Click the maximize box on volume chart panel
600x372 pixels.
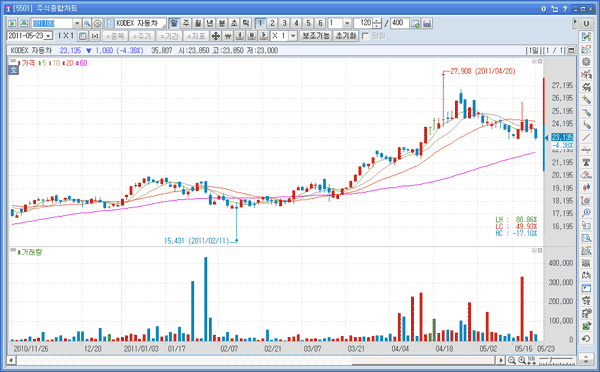click(x=540, y=250)
